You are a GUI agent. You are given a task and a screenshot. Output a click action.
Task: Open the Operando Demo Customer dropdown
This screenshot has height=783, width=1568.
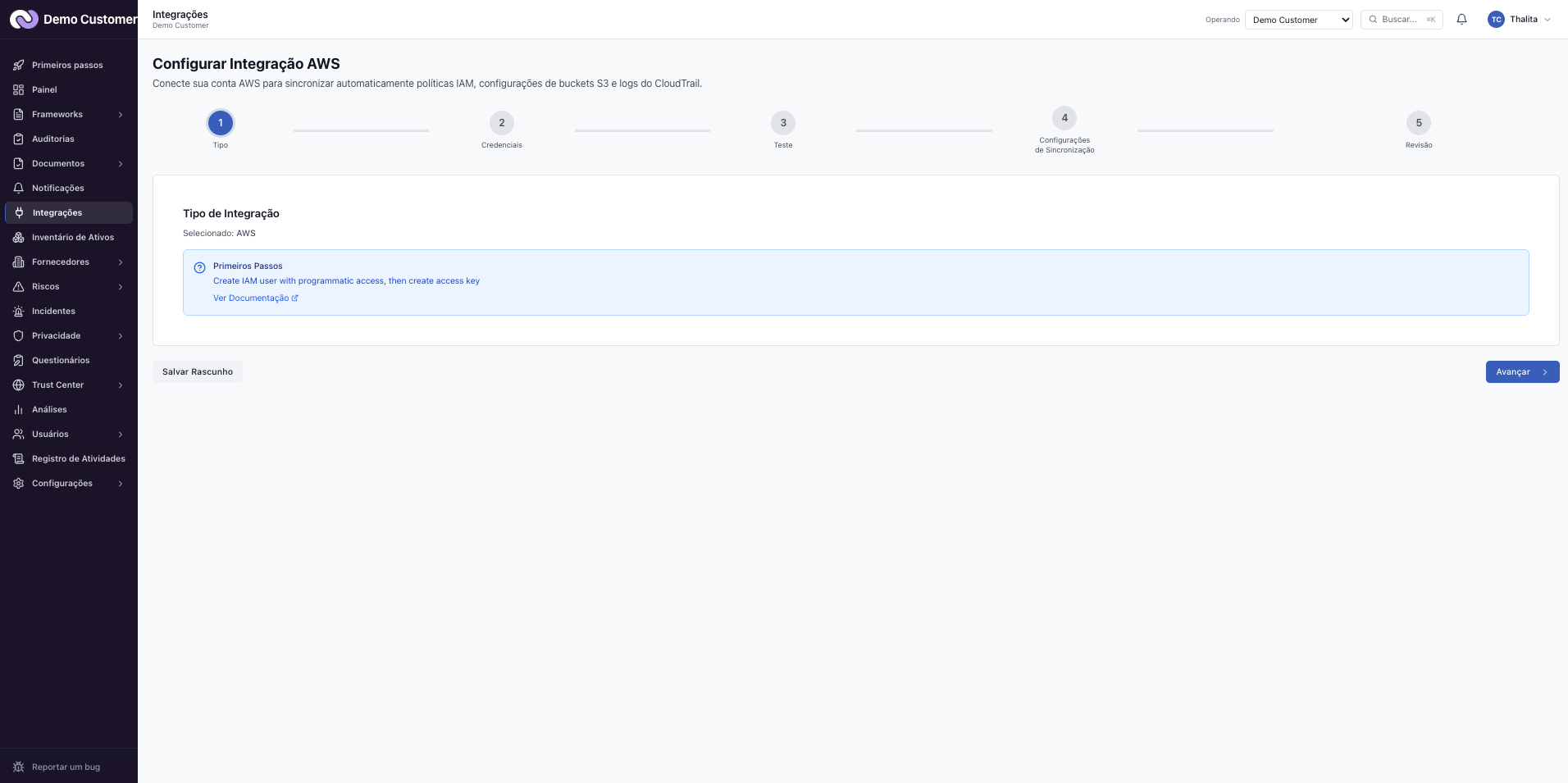coord(1298,20)
